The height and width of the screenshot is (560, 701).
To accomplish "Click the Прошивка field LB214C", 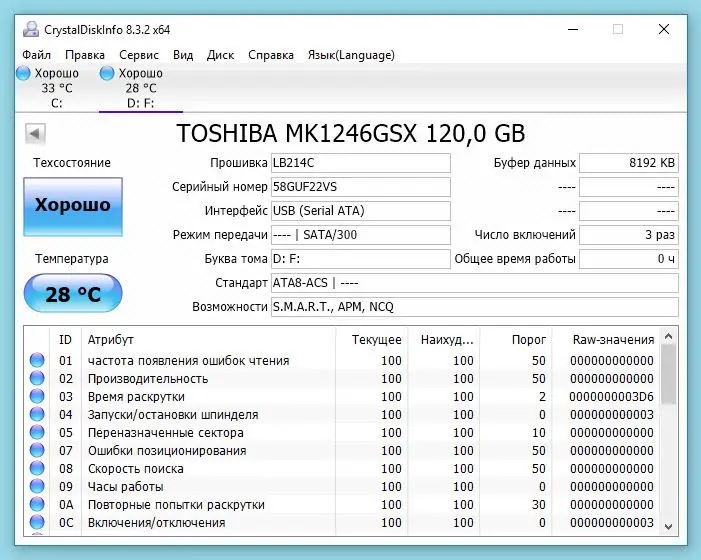I will (361, 163).
